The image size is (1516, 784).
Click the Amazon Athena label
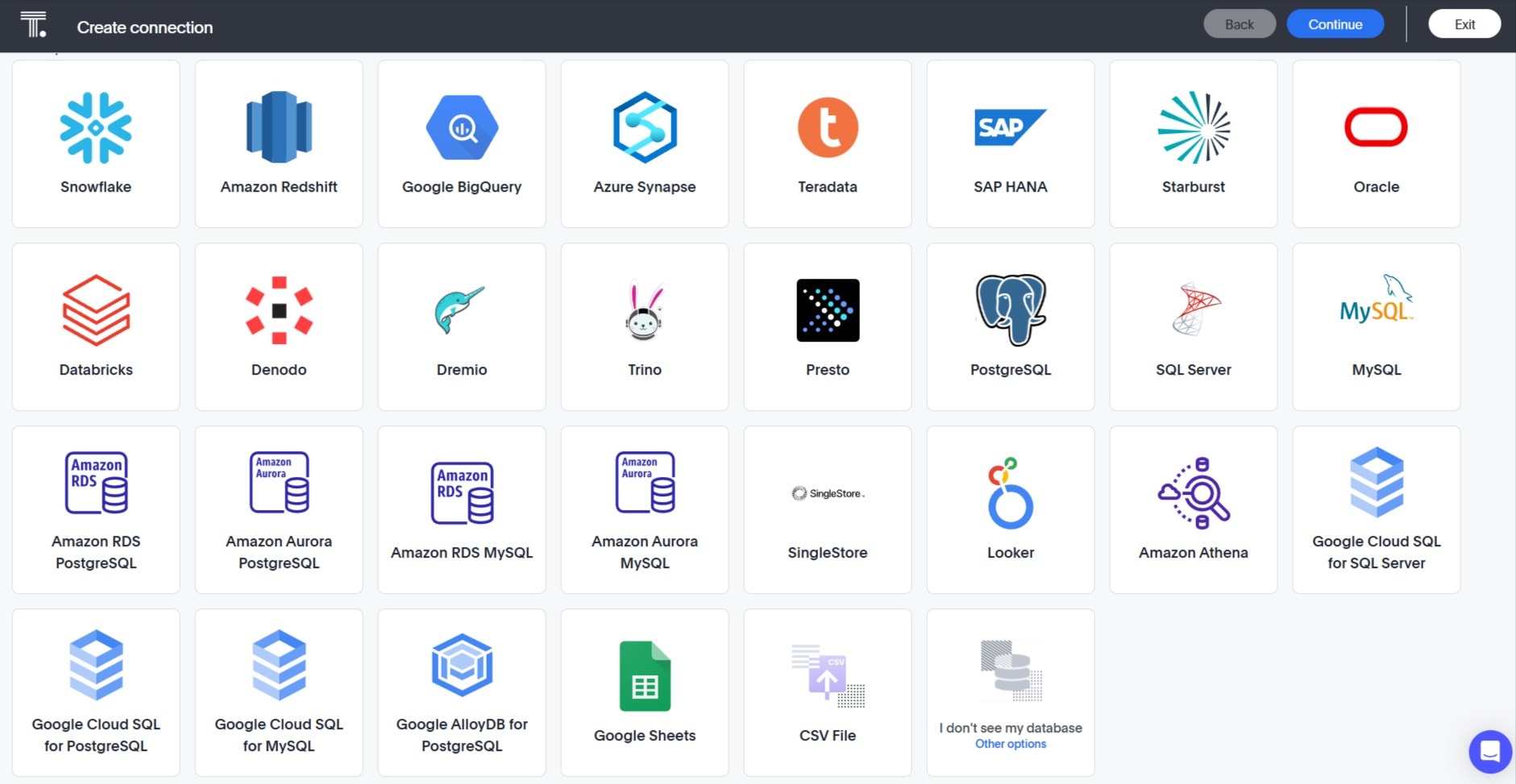pyautogui.click(x=1194, y=553)
